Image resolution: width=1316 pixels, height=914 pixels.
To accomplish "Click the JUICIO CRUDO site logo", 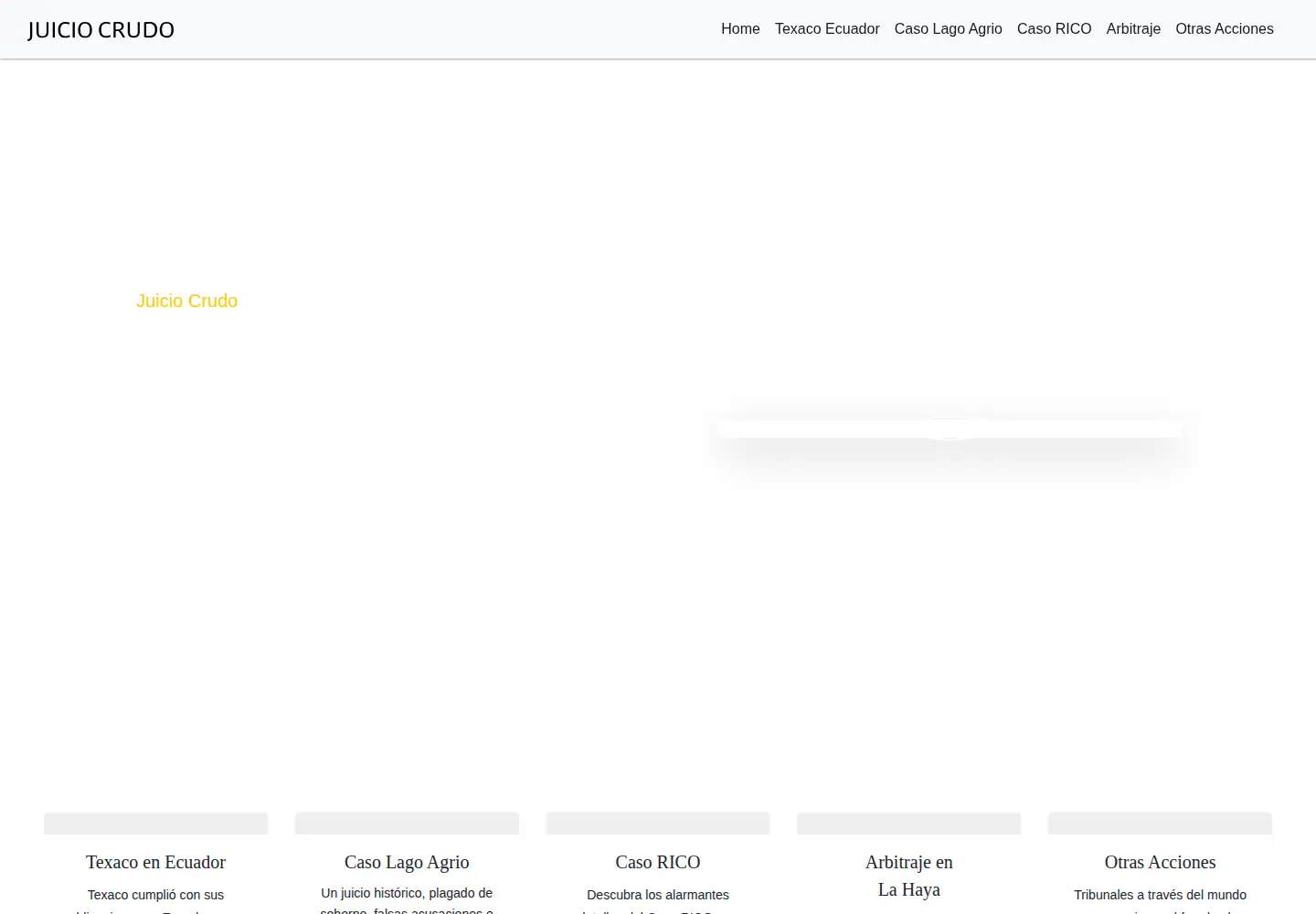I will click(x=101, y=29).
